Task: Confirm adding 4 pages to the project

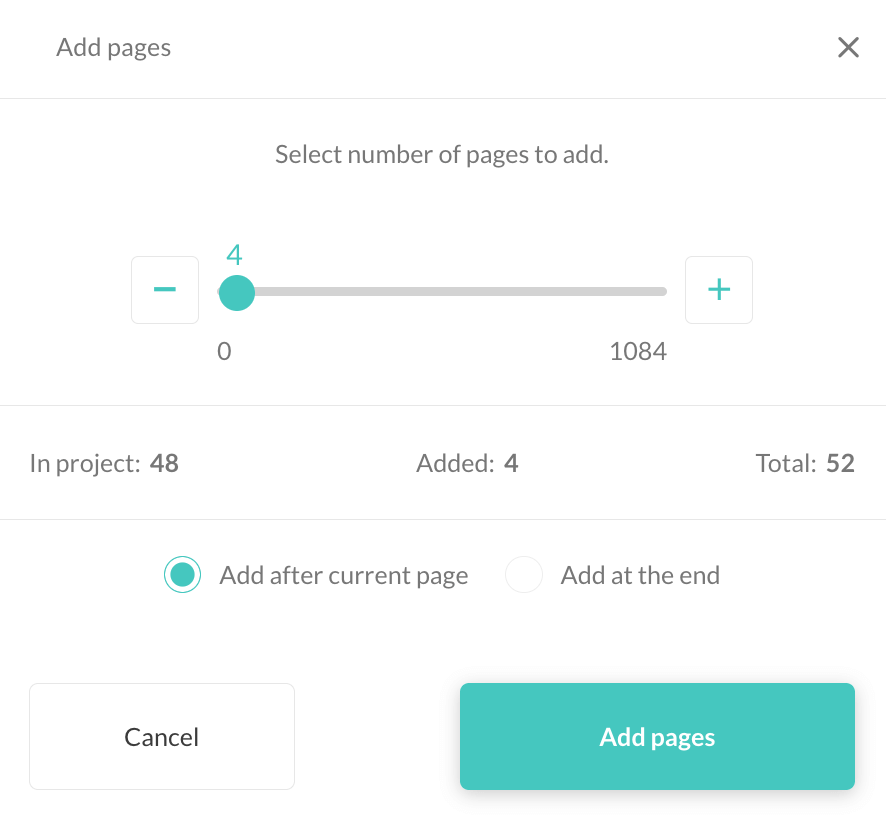Action: [x=657, y=736]
